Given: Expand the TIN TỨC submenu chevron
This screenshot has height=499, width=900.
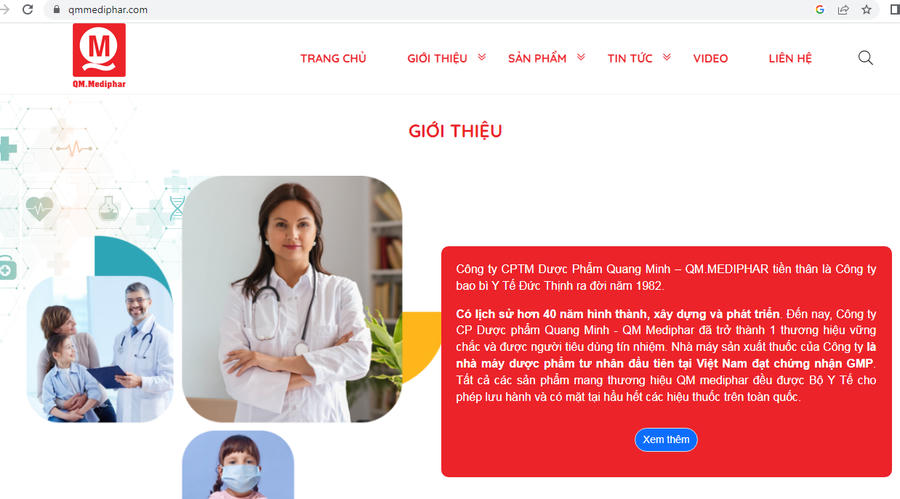Looking at the screenshot, I should point(666,57).
